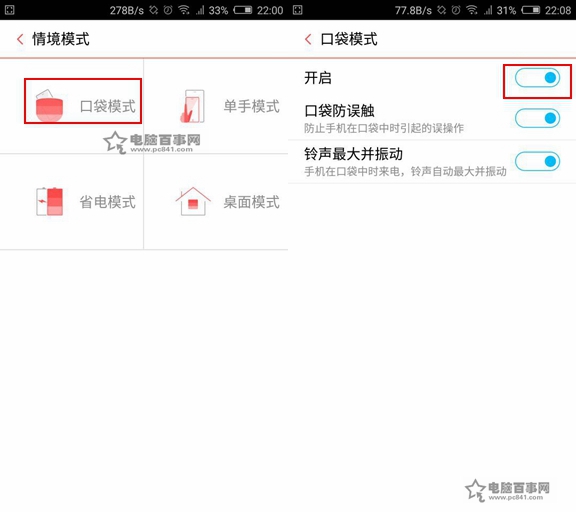Tap description 手机在口袋中时来电，铃声自动最大并振动

pyautogui.click(x=405, y=171)
